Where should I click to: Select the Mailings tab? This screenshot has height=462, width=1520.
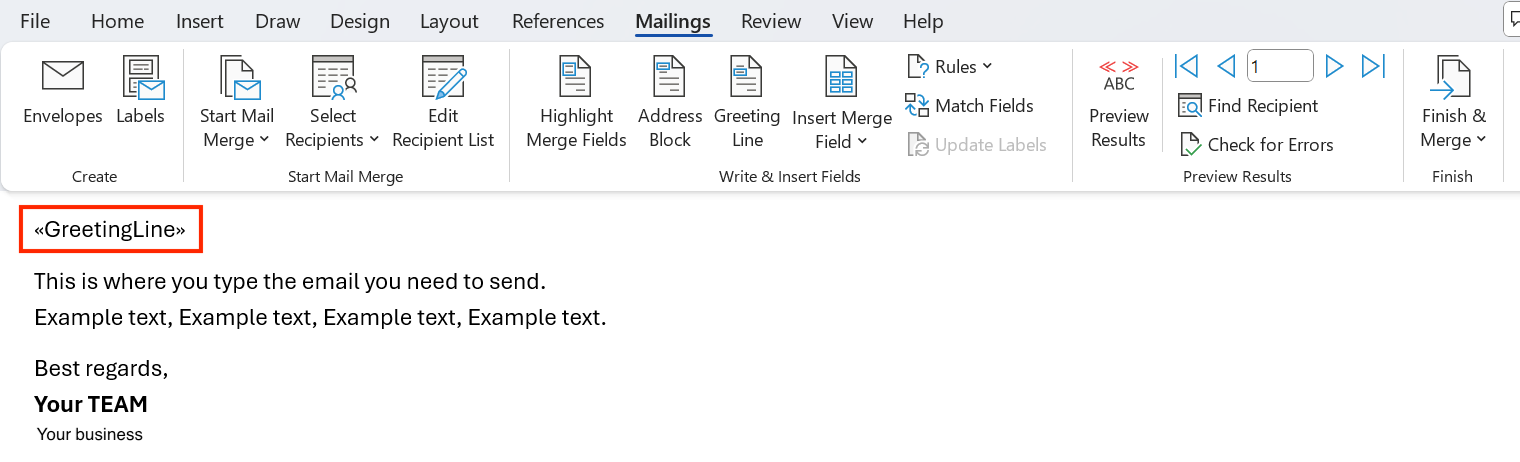click(673, 21)
